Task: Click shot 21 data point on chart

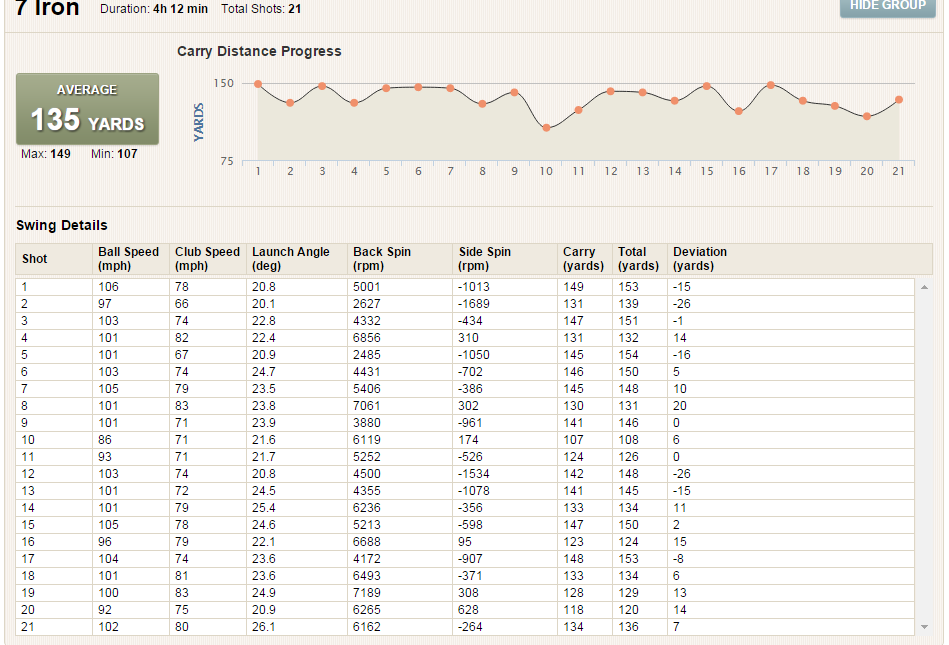Action: 899,100
